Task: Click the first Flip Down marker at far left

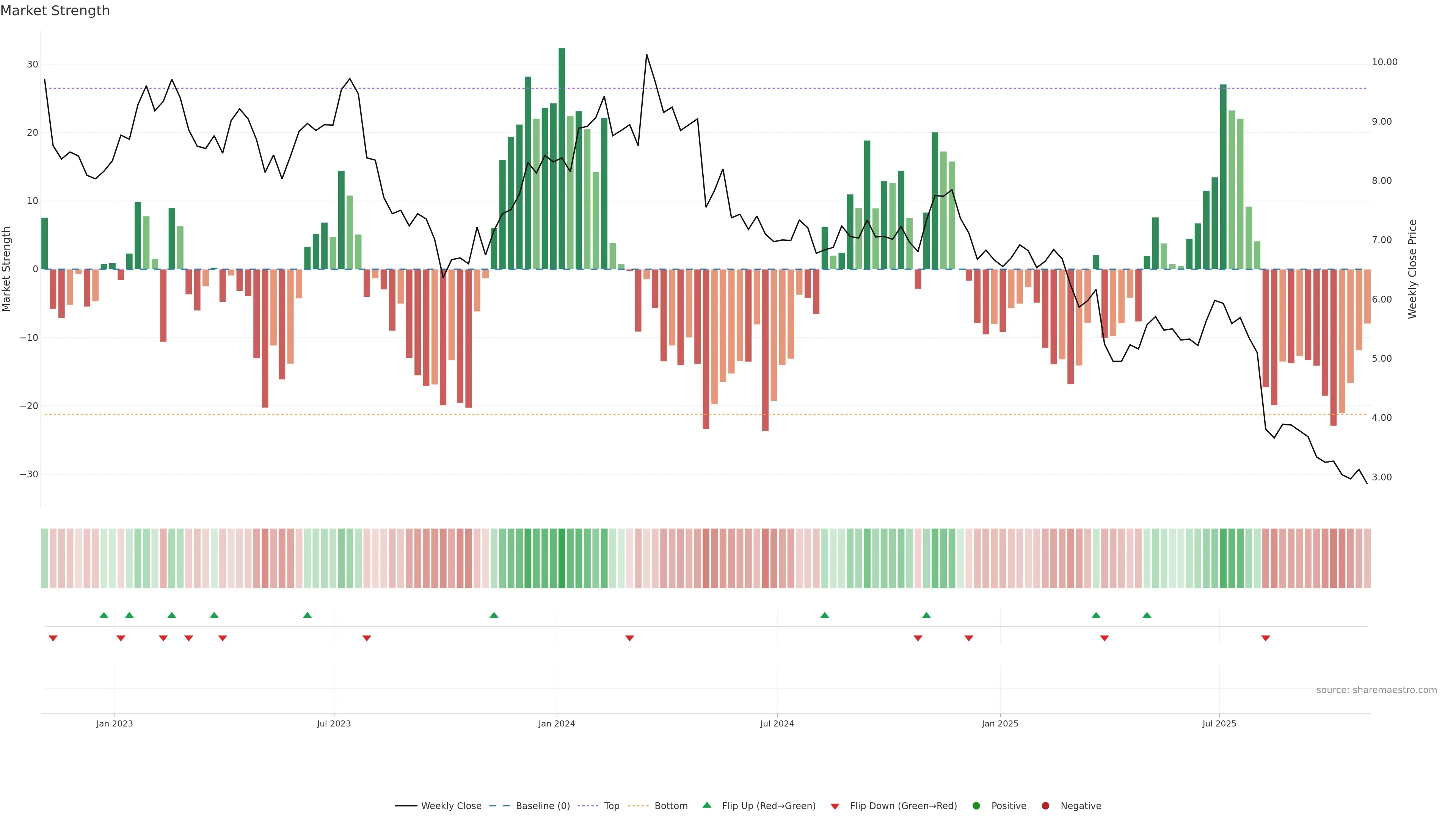Action: [x=53, y=638]
